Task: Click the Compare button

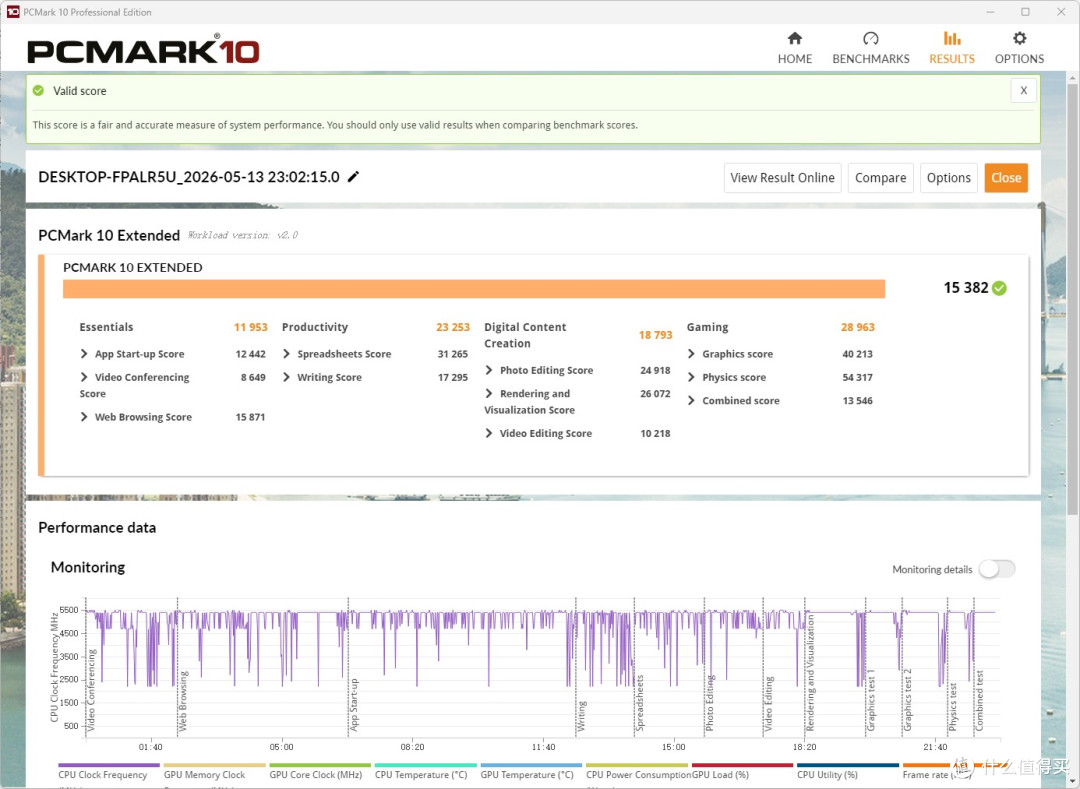Action: click(x=880, y=178)
